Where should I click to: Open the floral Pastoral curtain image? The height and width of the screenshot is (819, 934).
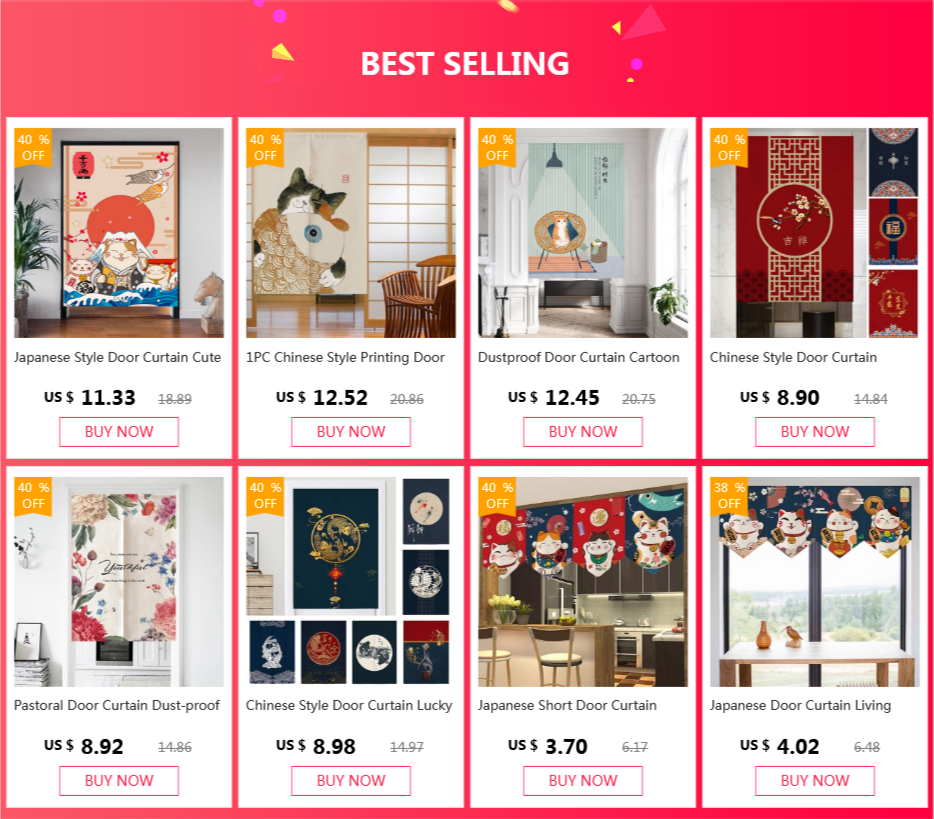click(x=119, y=581)
